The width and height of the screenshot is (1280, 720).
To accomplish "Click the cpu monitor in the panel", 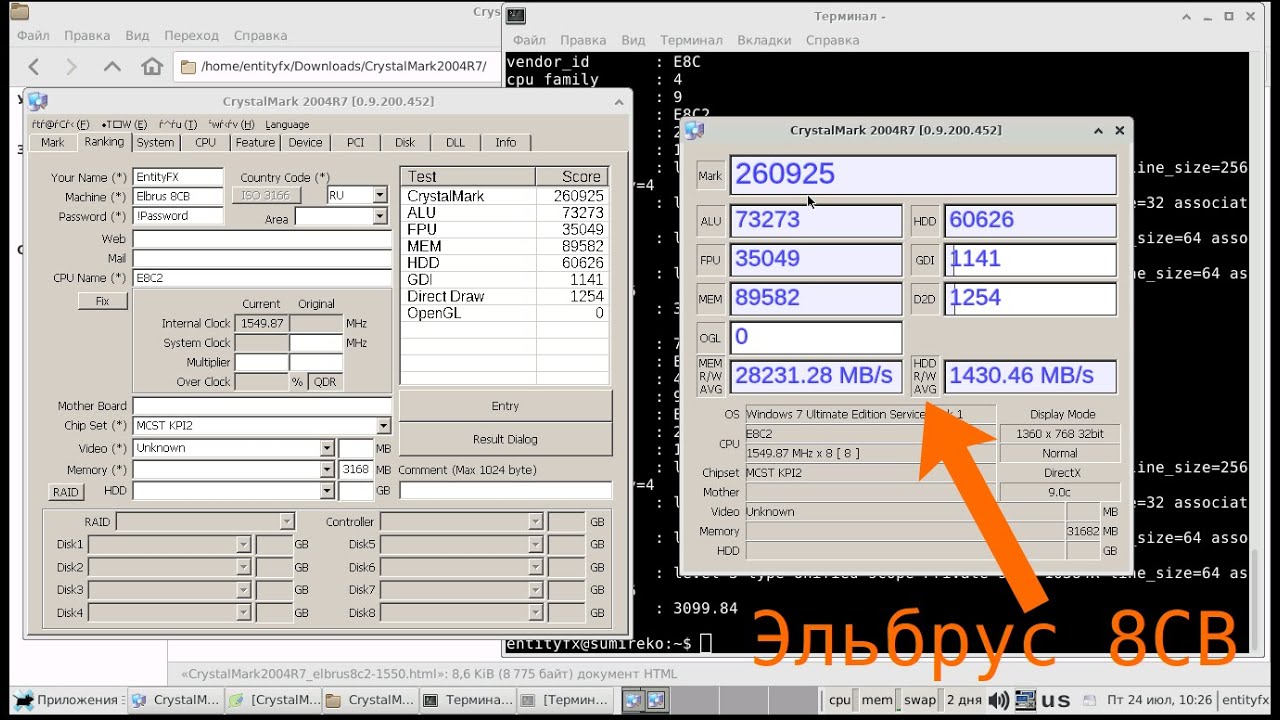I will click(x=839, y=700).
